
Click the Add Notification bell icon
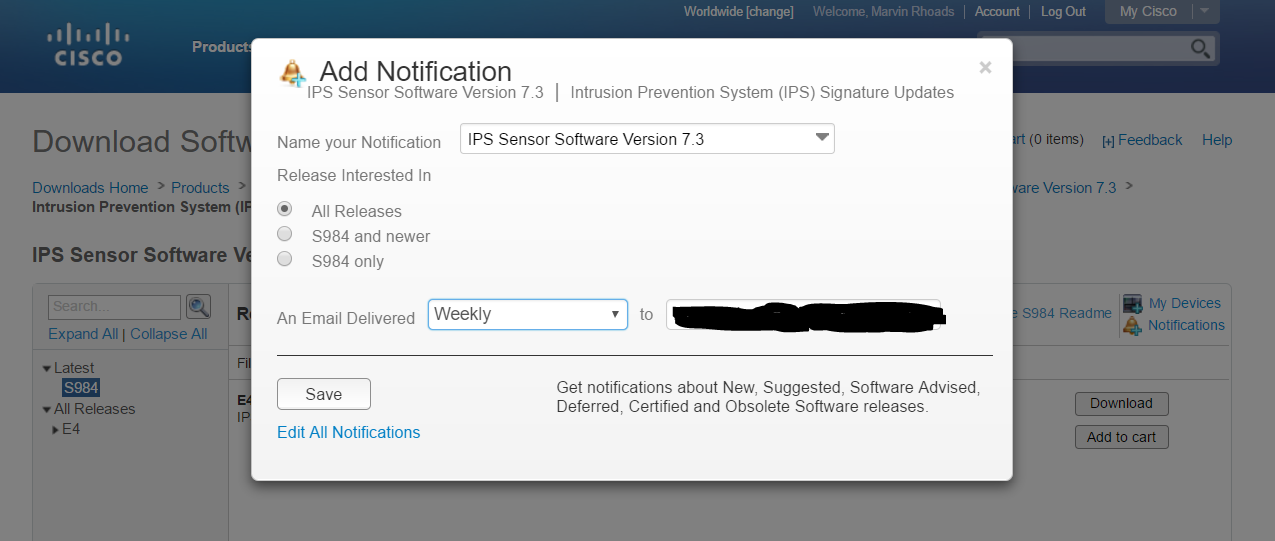[x=293, y=72]
